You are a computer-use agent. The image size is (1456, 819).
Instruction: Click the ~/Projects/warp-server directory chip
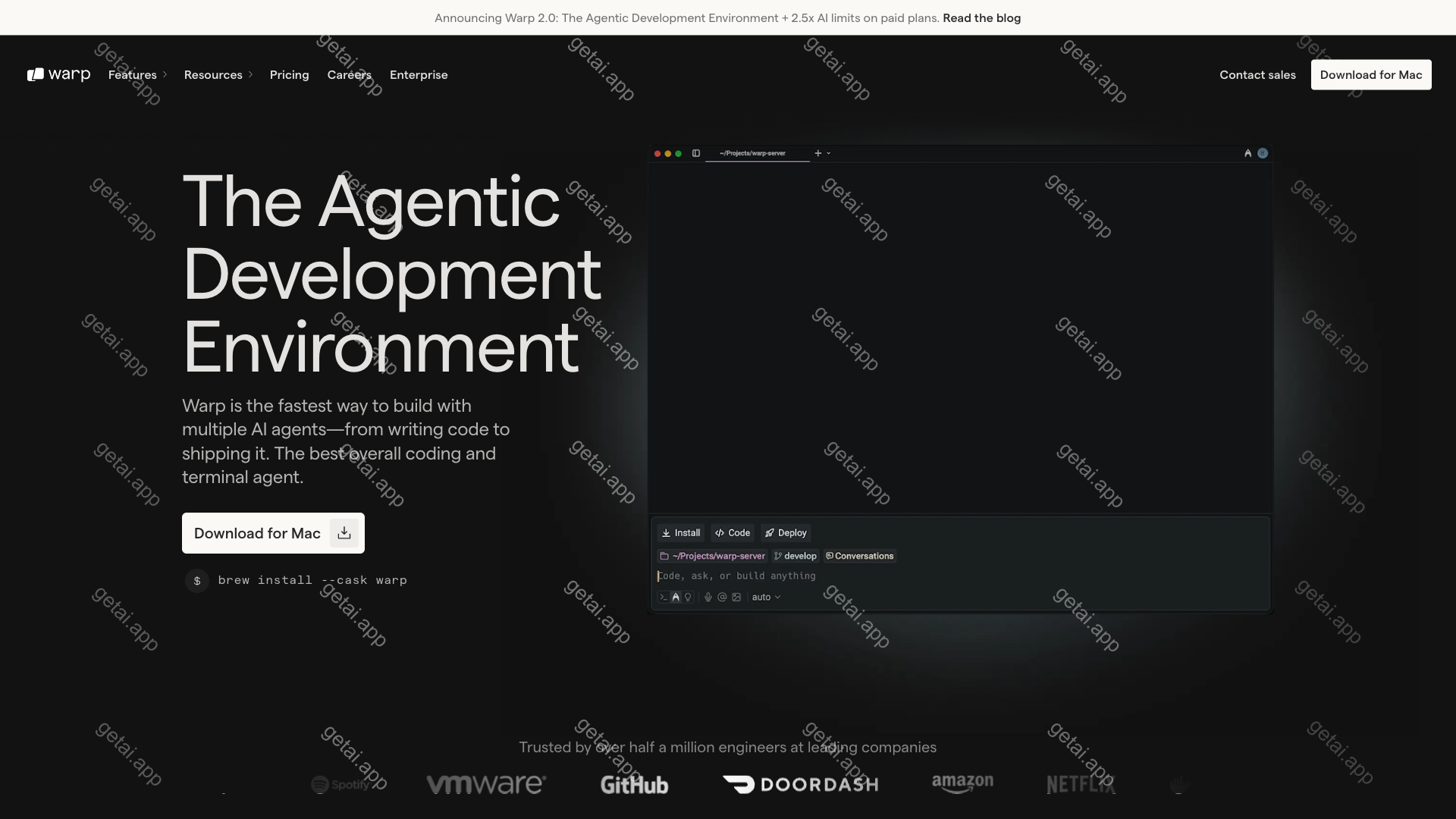tap(713, 556)
